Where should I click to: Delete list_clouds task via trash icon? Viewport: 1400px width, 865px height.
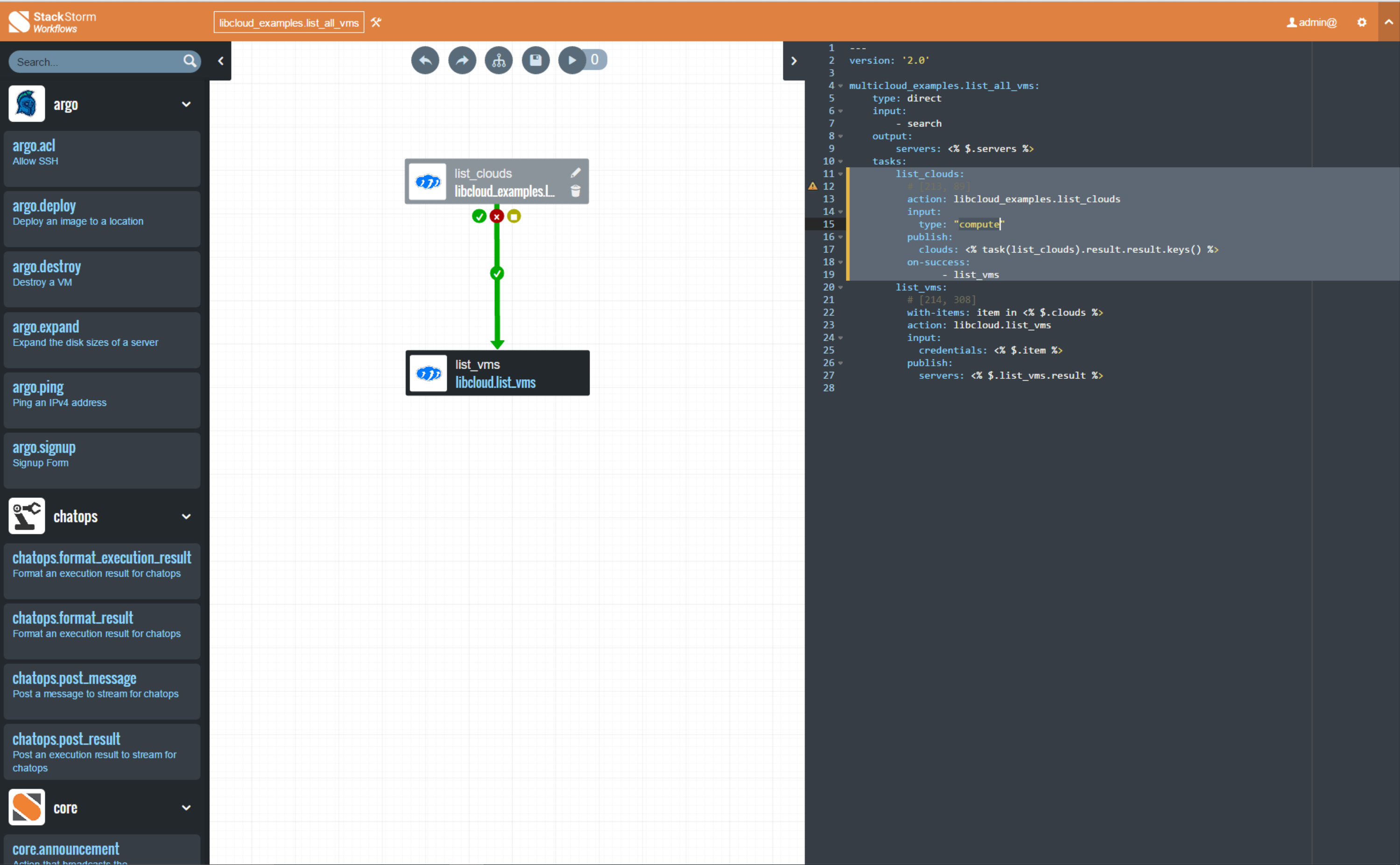[x=575, y=191]
